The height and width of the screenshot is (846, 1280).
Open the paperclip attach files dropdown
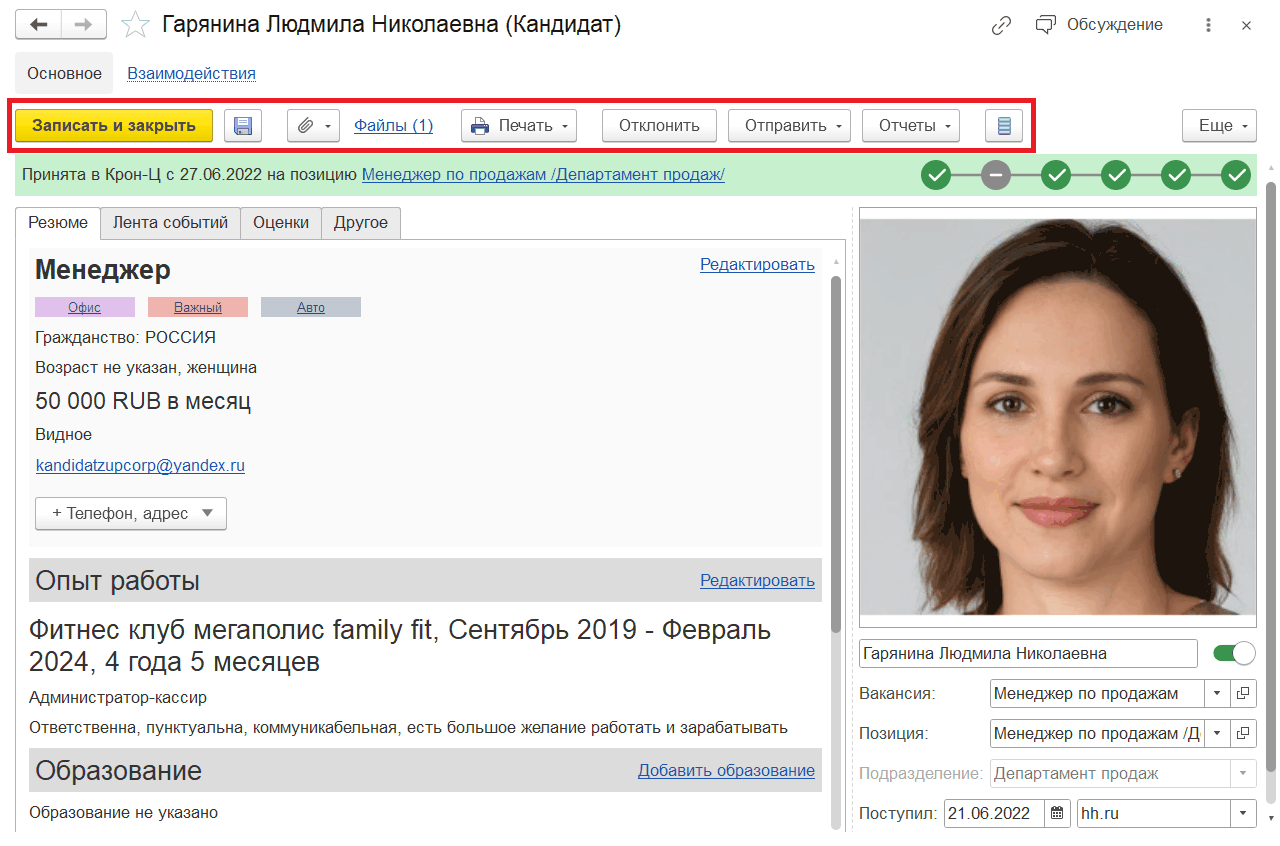coord(313,126)
